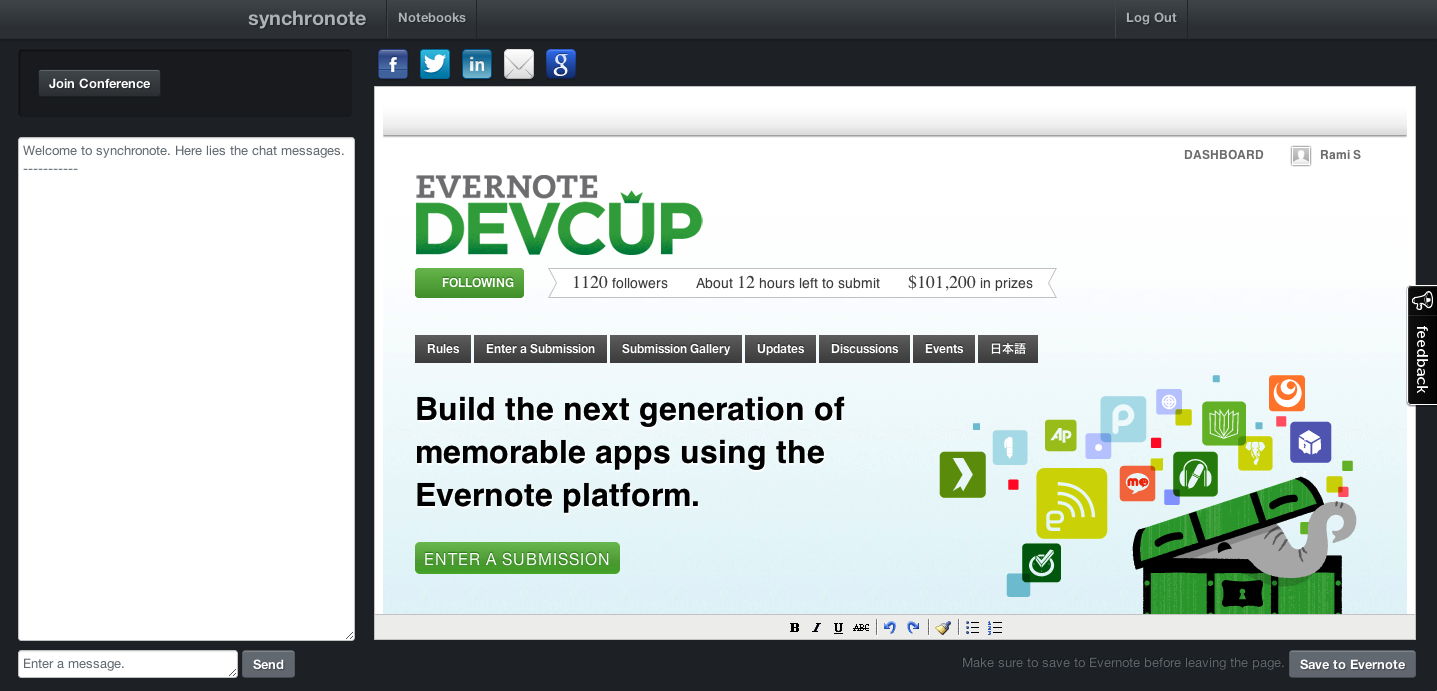Share via the Twitter icon
Viewport: 1437px width, 691px height.
tap(435, 65)
